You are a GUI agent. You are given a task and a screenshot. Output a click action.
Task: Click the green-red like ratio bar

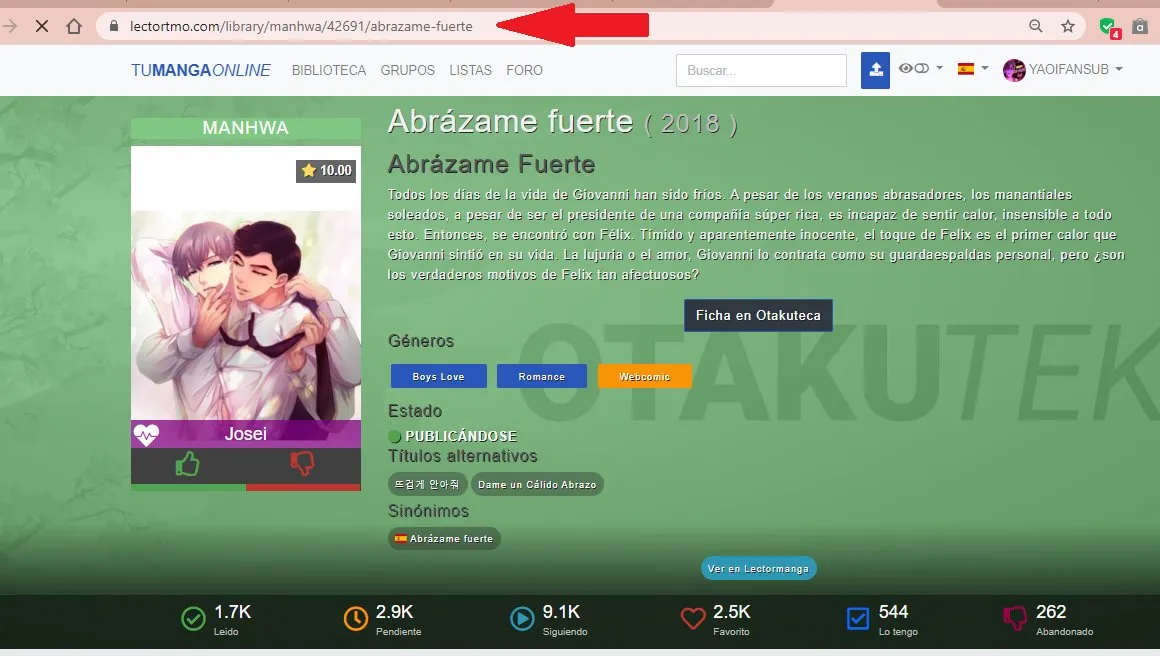(246, 487)
